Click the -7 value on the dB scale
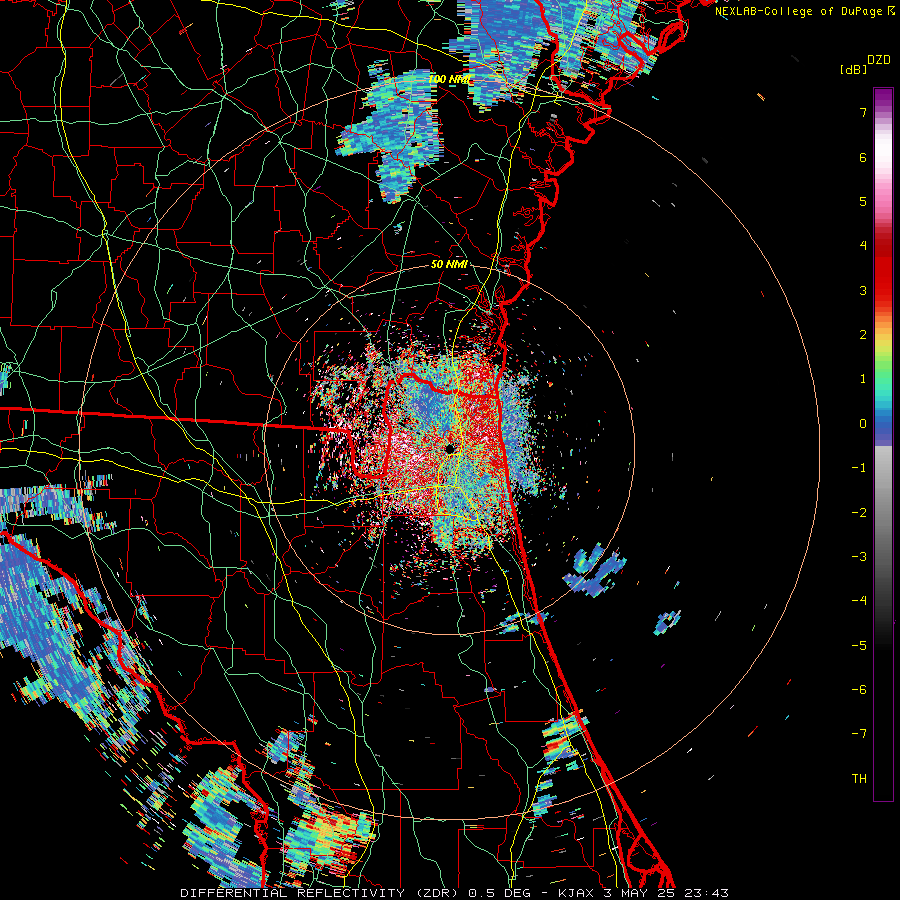 pyautogui.click(x=859, y=734)
